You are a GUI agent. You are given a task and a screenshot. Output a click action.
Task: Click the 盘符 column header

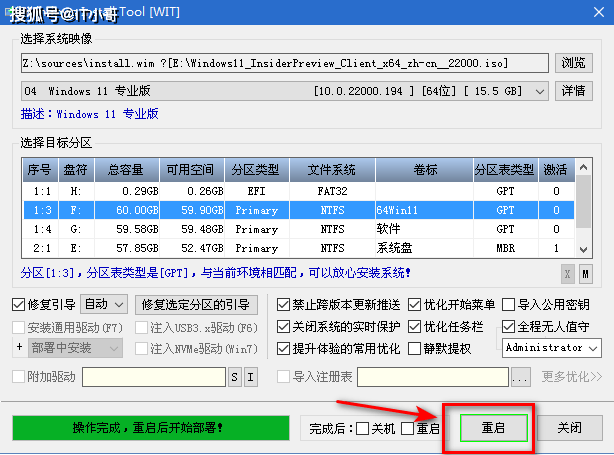pyautogui.click(x=76, y=170)
